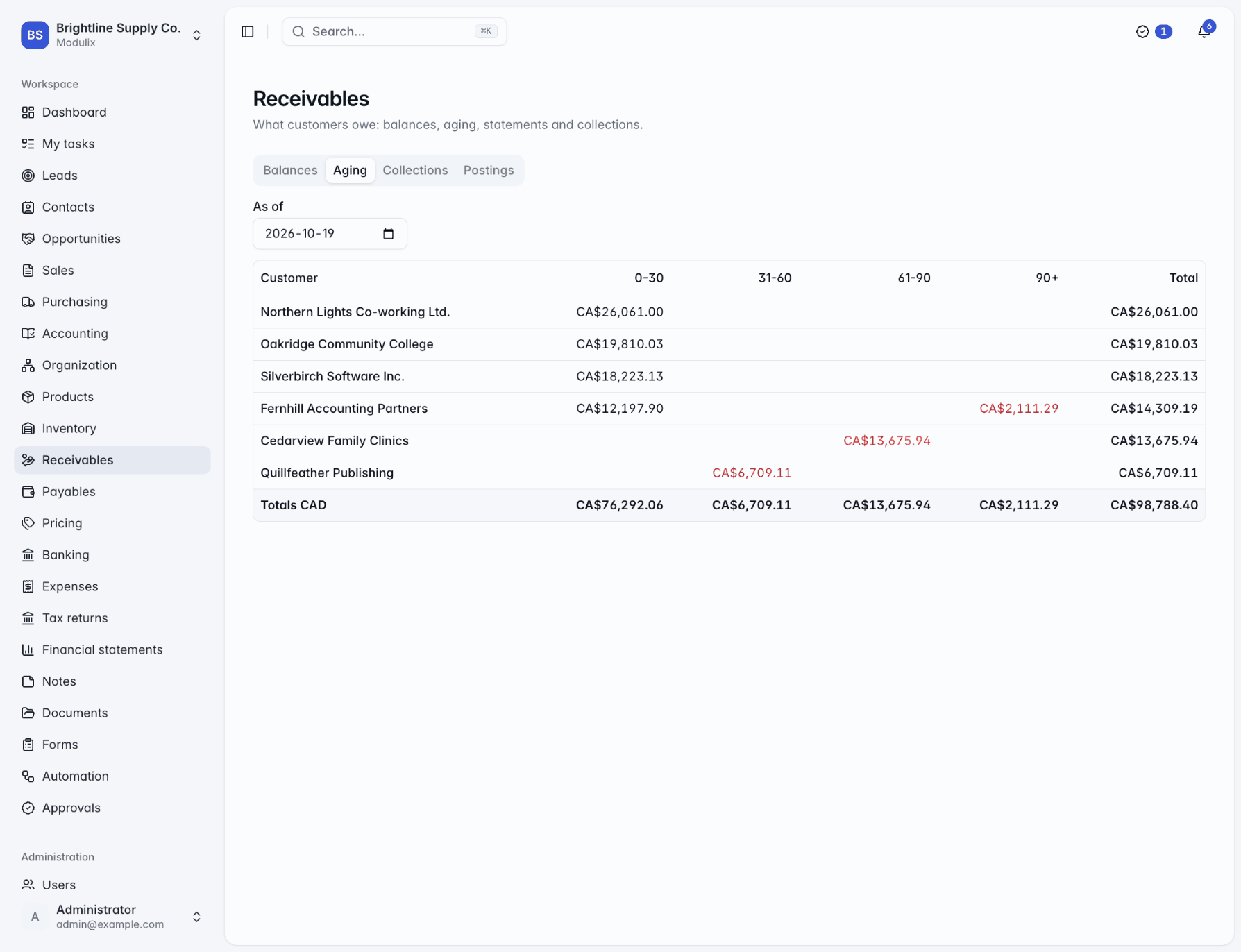Viewport: 1241px width, 952px height.
Task: Open Payables in the sidebar
Action: pyautogui.click(x=112, y=491)
